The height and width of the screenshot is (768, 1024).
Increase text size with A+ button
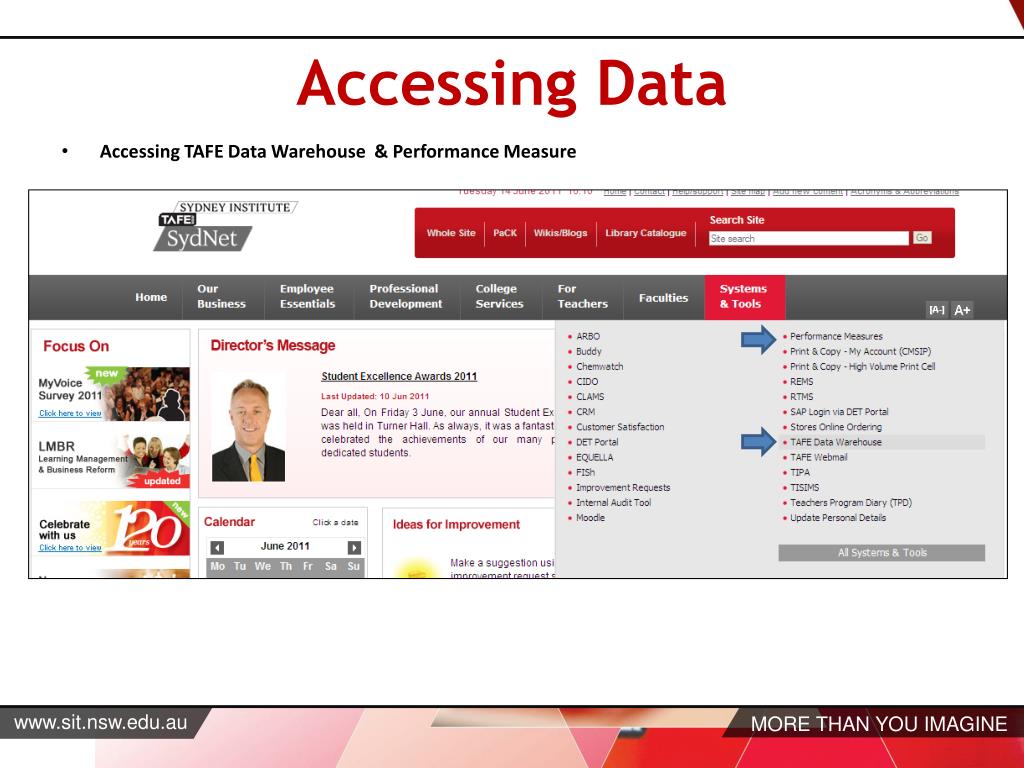click(961, 310)
